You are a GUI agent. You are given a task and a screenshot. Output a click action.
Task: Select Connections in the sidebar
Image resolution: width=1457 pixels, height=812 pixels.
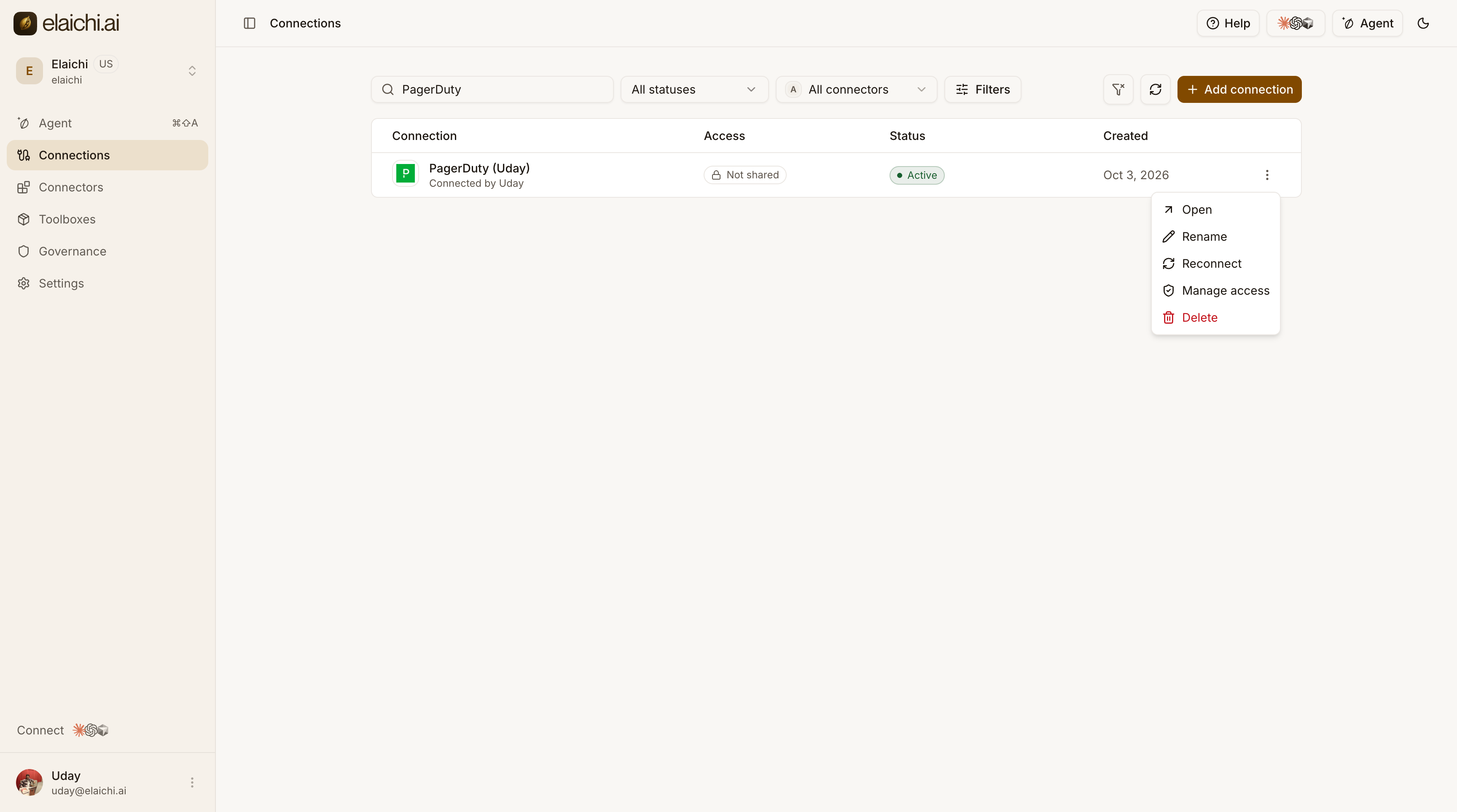click(108, 155)
